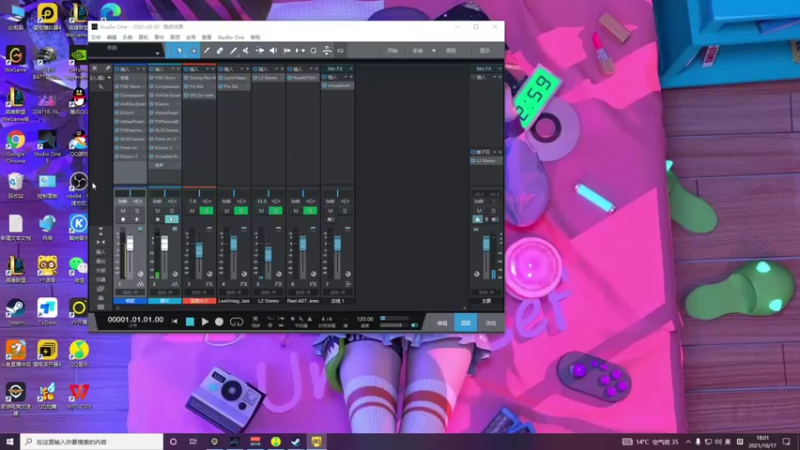Screen dimensions: 800x450
Task: Select the Eraser tool
Action: click(220, 51)
